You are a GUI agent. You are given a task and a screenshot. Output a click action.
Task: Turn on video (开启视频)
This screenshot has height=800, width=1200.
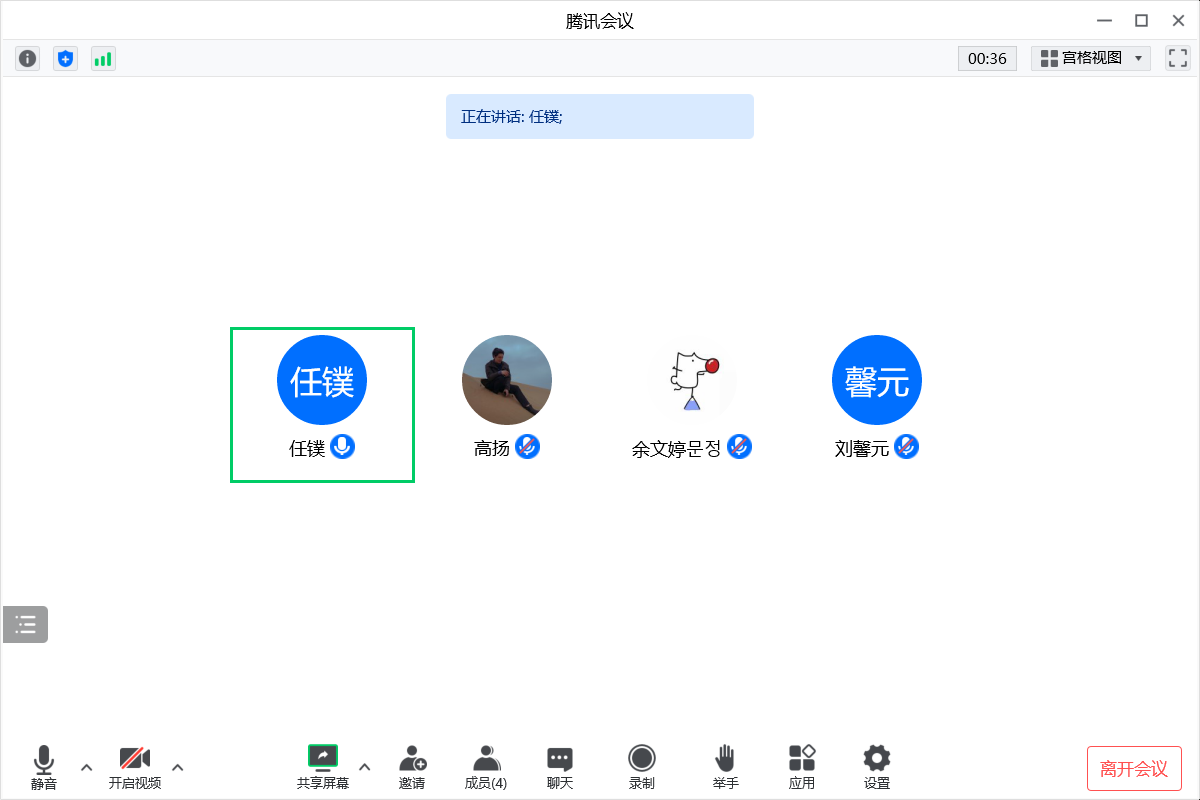(x=135, y=767)
